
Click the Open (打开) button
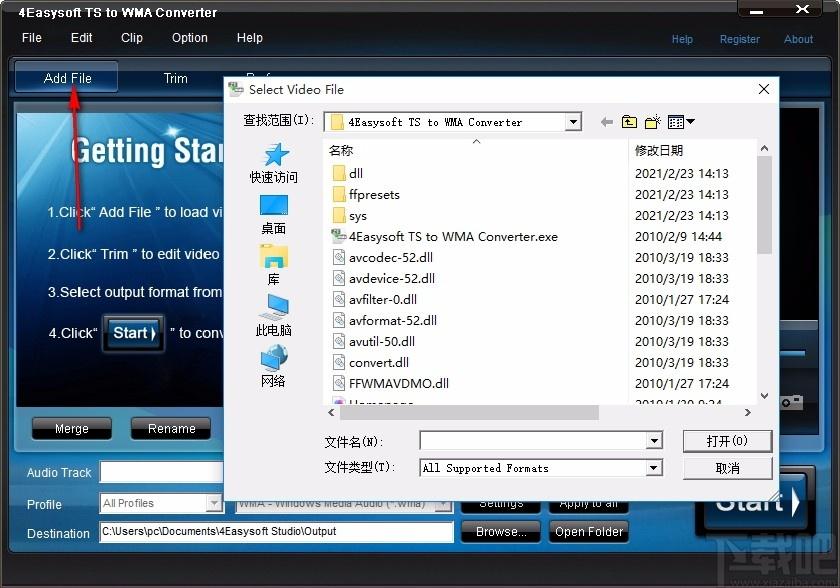click(x=727, y=441)
